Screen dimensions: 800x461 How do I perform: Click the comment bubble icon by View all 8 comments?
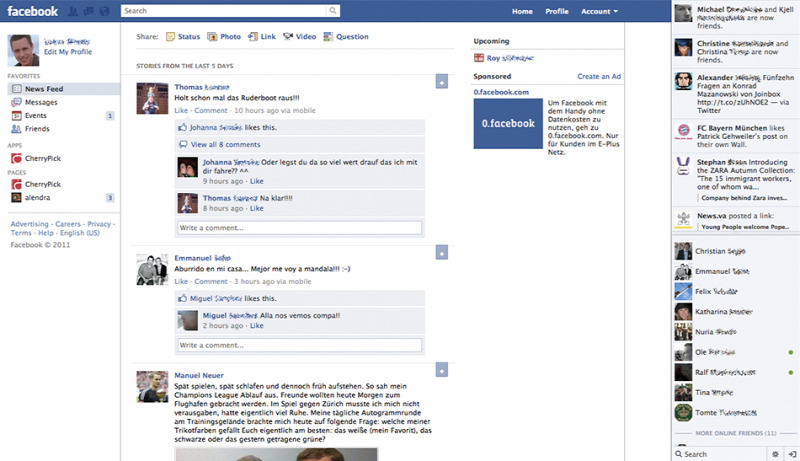click(183, 145)
